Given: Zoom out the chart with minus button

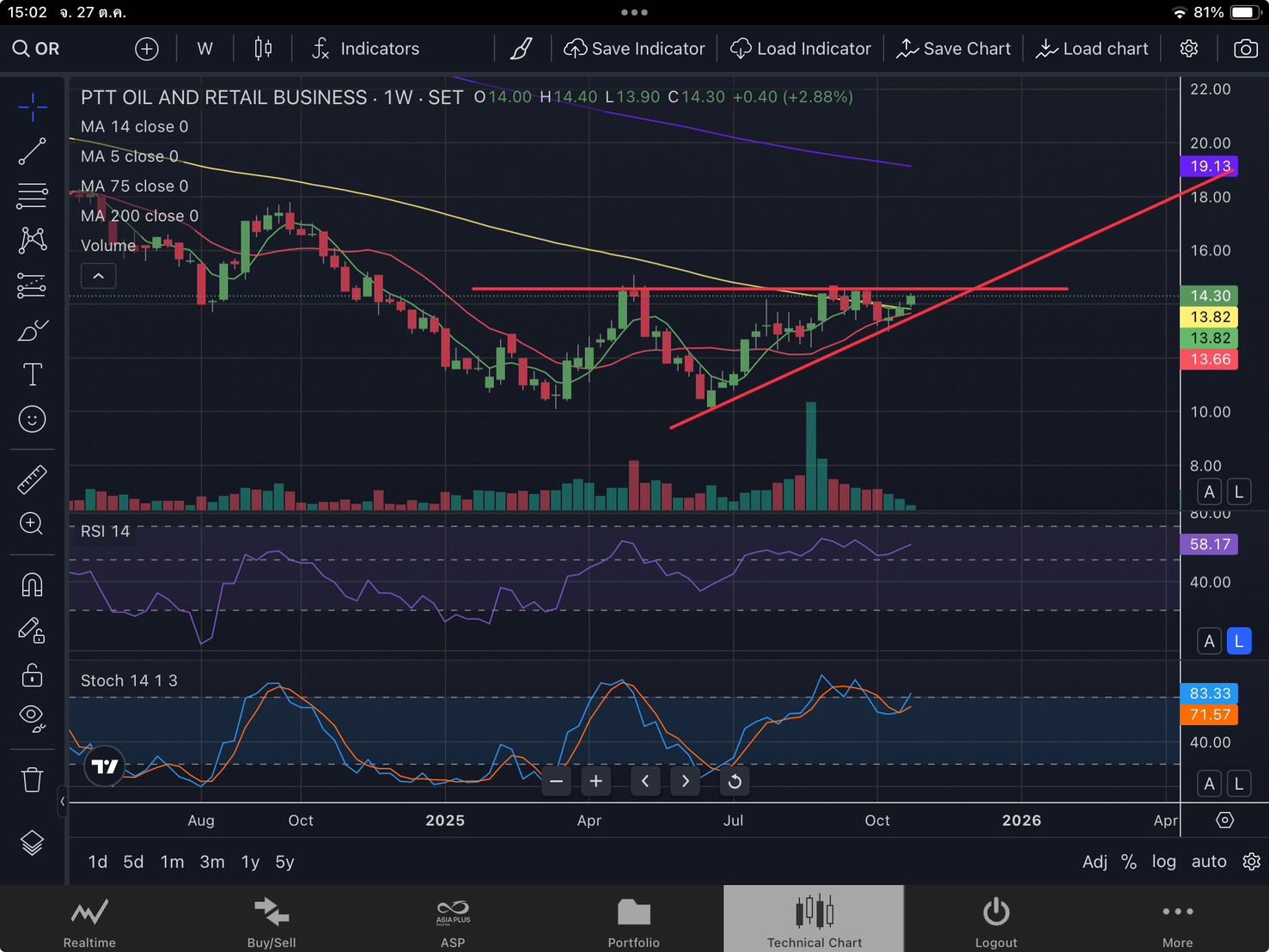Looking at the screenshot, I should click(x=556, y=781).
